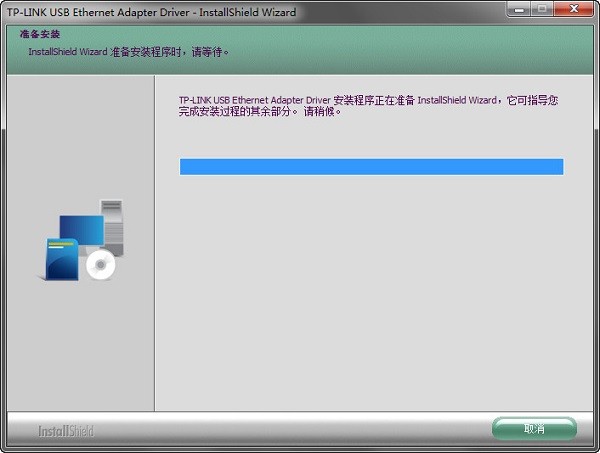Click the '完成安装过程的其余部分。请稍候' text line

(x=259, y=112)
